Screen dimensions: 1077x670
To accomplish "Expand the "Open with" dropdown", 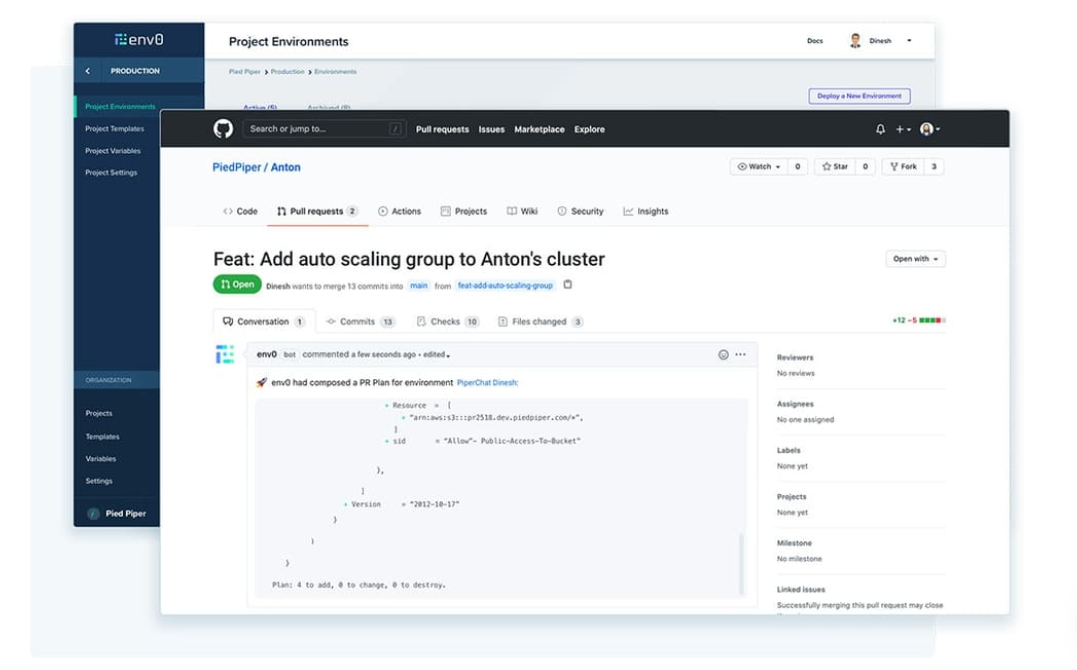I will tap(915, 259).
